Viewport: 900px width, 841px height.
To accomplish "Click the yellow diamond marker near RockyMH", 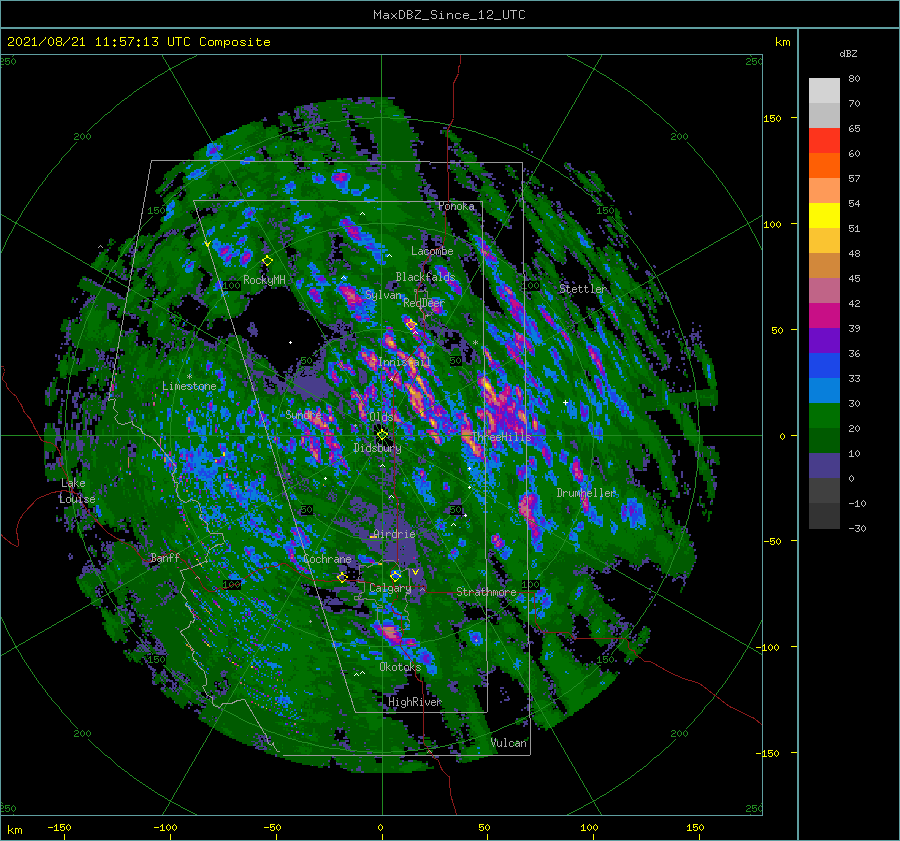I will click(x=267, y=261).
